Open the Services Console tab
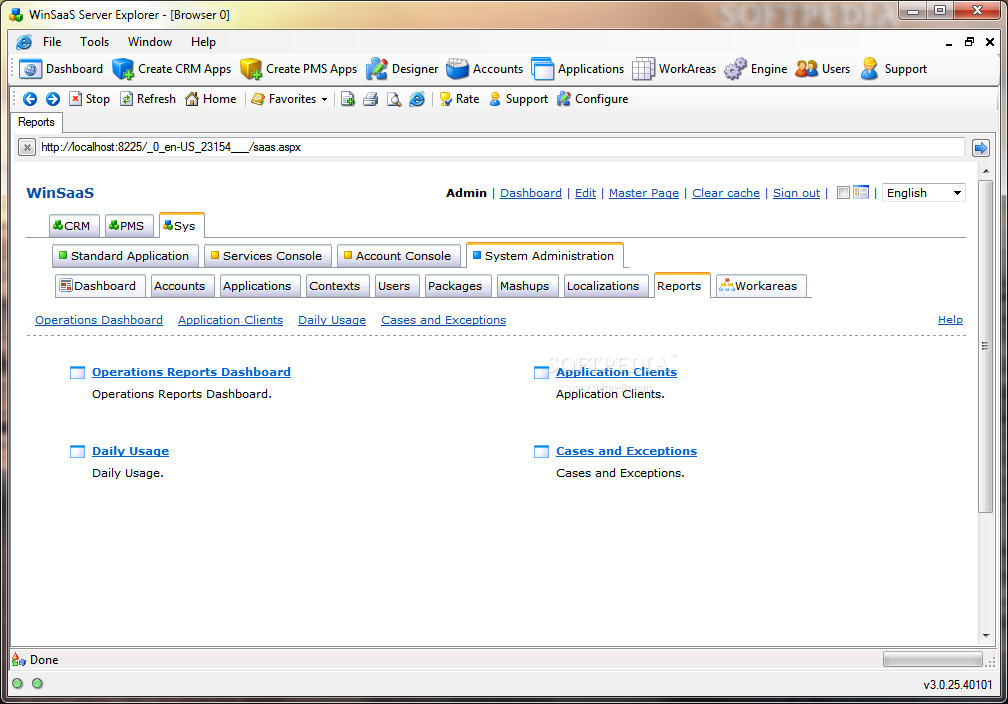Screen dimensions: 1008x704 (267, 256)
